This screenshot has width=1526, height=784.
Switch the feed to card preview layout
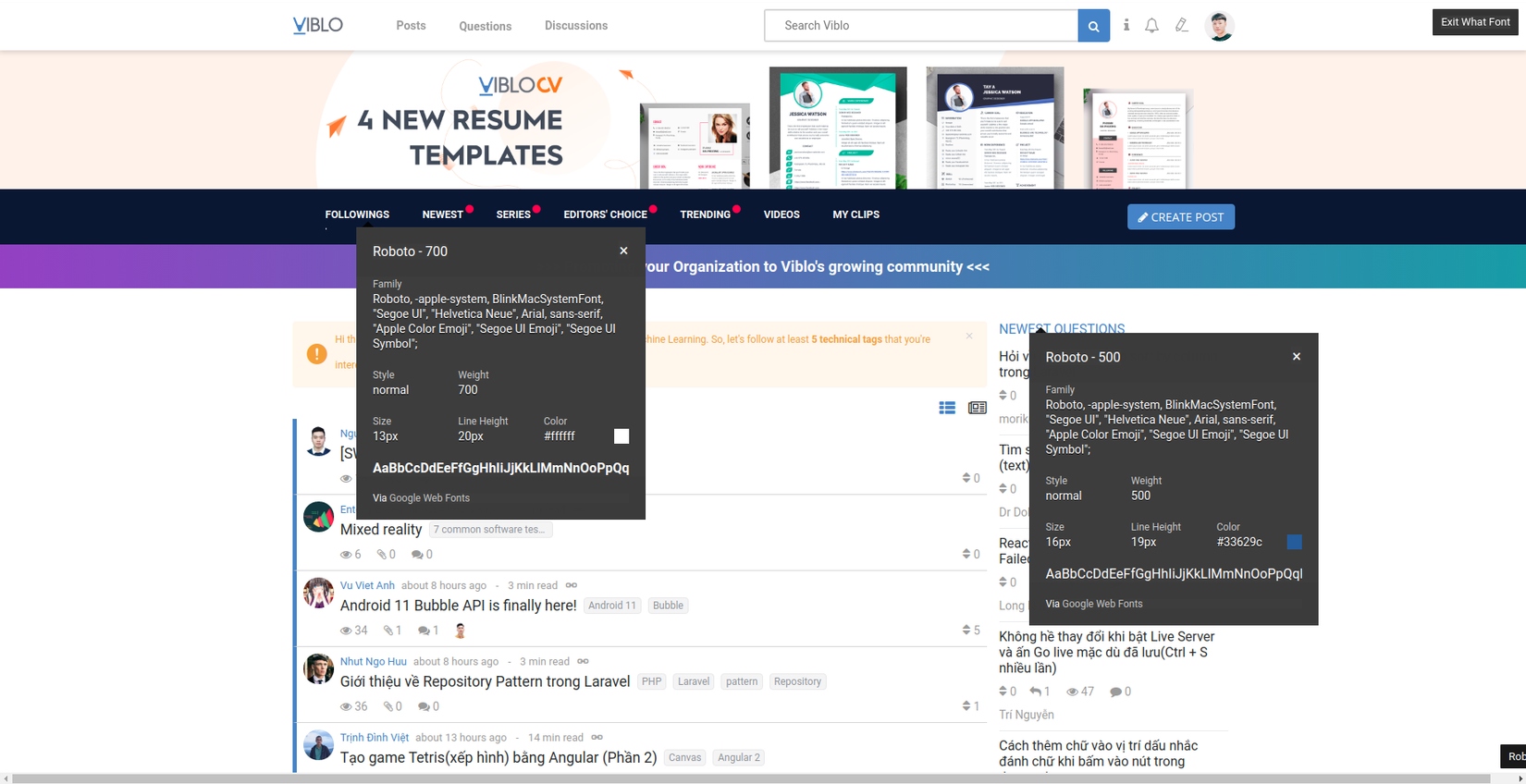[x=977, y=408]
